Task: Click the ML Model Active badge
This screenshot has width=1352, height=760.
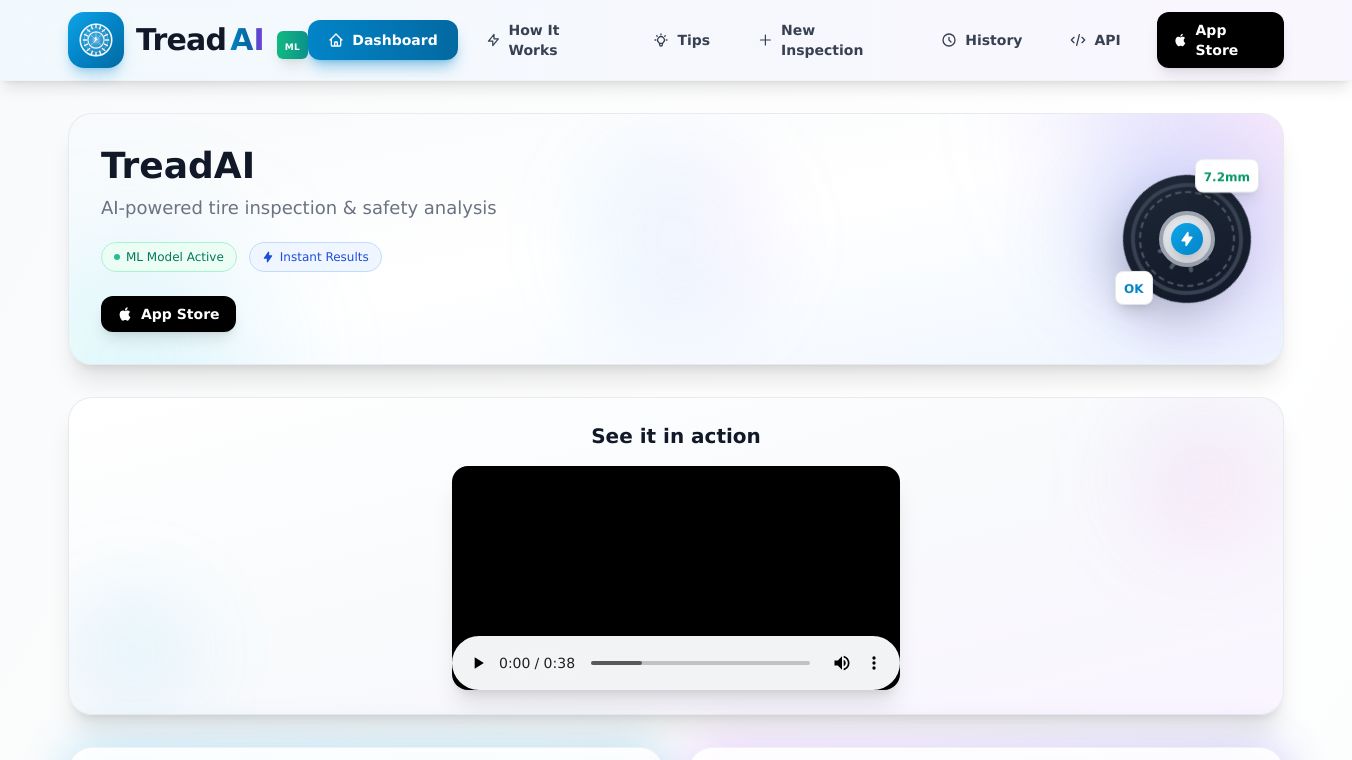Action: point(169,257)
